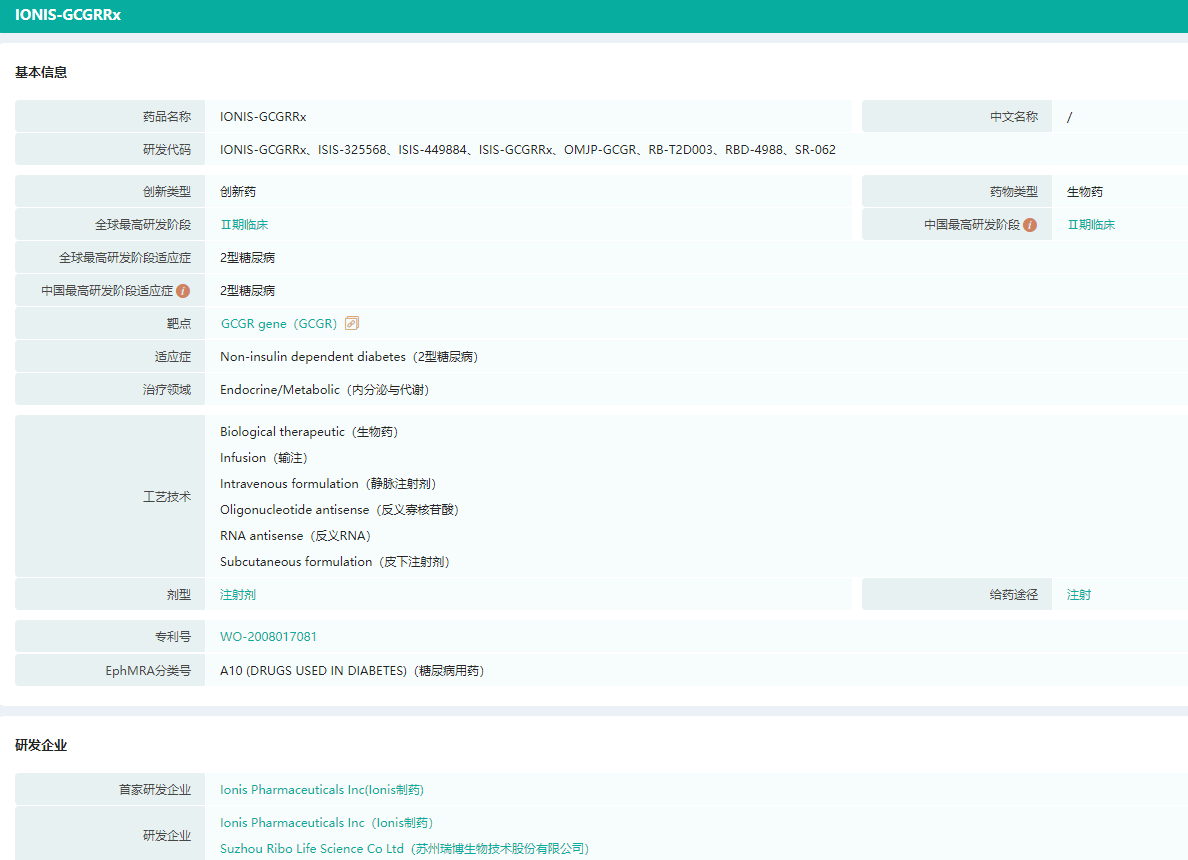The width and height of the screenshot is (1188, 860).
Task: Click the 基本信息 section heading
Action: click(x=41, y=72)
